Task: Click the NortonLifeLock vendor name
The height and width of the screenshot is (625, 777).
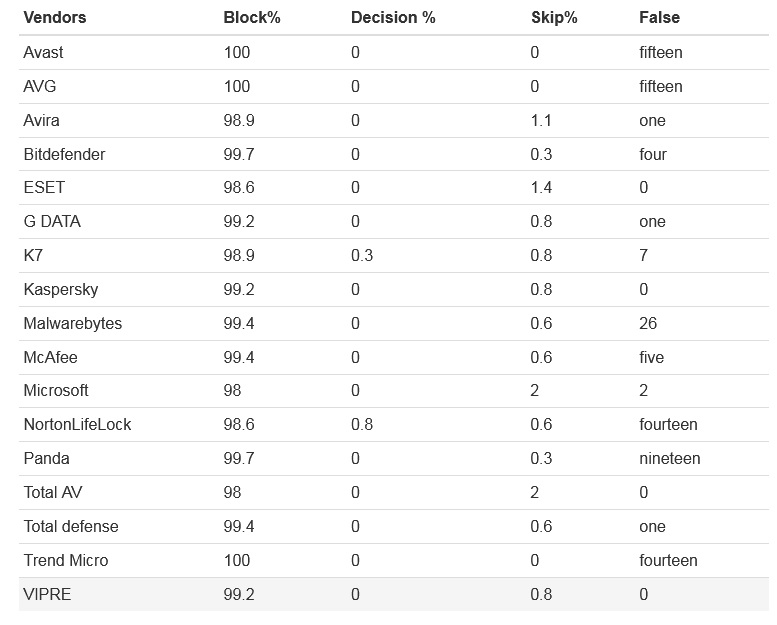Action: click(x=77, y=424)
